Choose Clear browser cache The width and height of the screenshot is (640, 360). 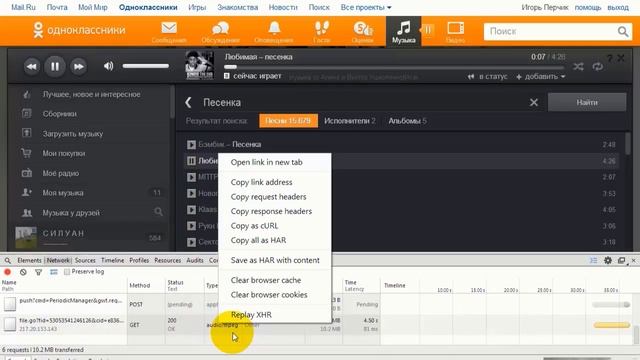275,280
